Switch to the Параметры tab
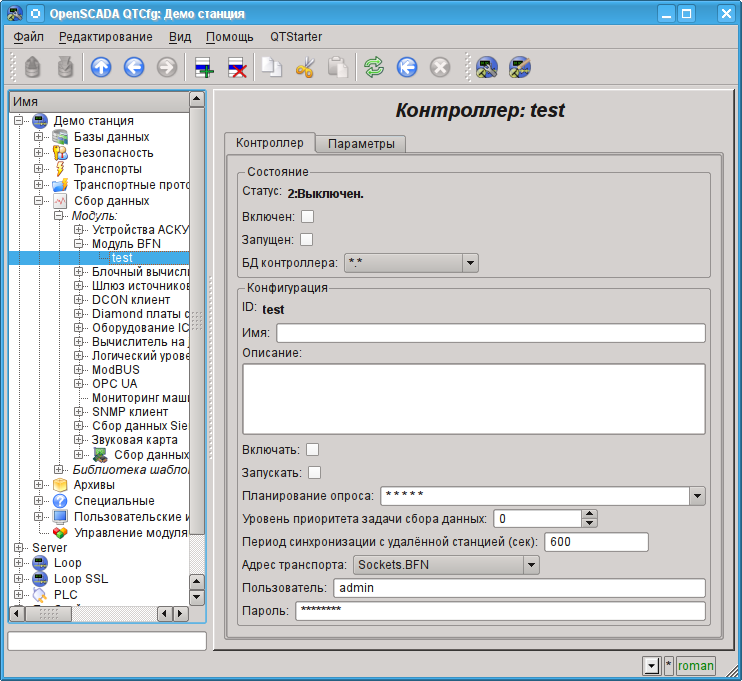 point(361,144)
